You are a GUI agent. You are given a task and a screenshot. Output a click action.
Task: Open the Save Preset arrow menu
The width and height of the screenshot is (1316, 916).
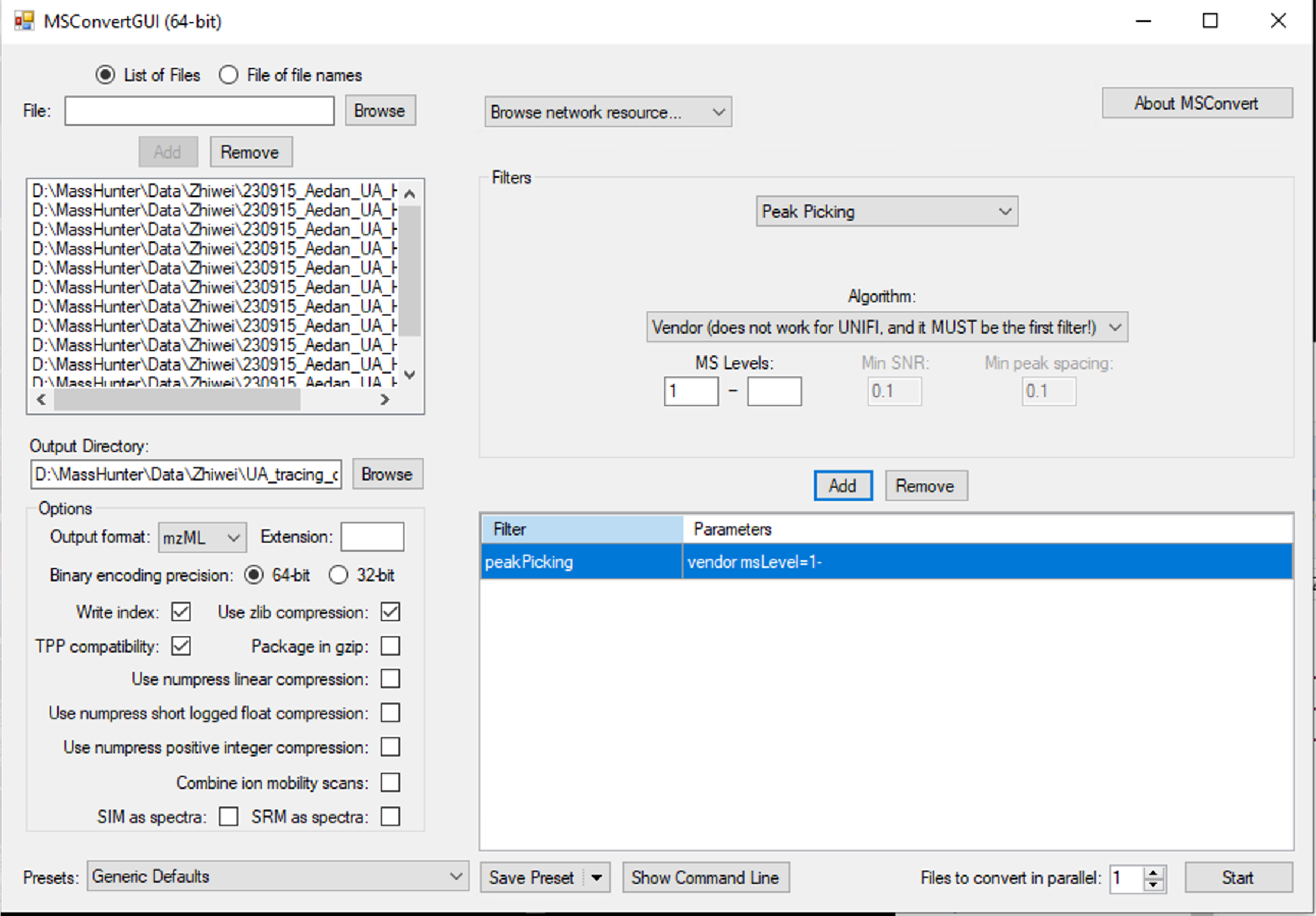coord(597,877)
